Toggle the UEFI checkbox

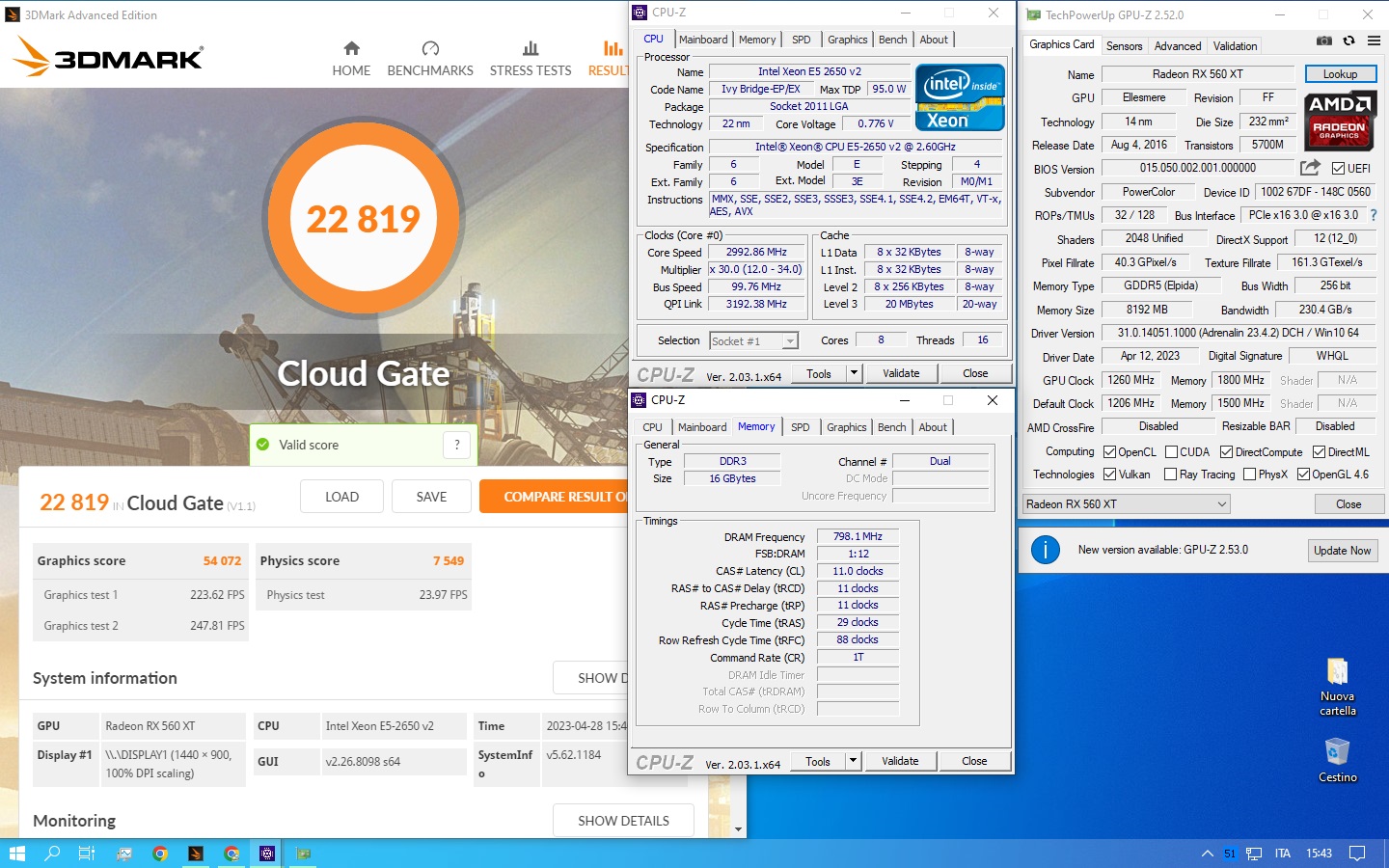[x=1338, y=169]
